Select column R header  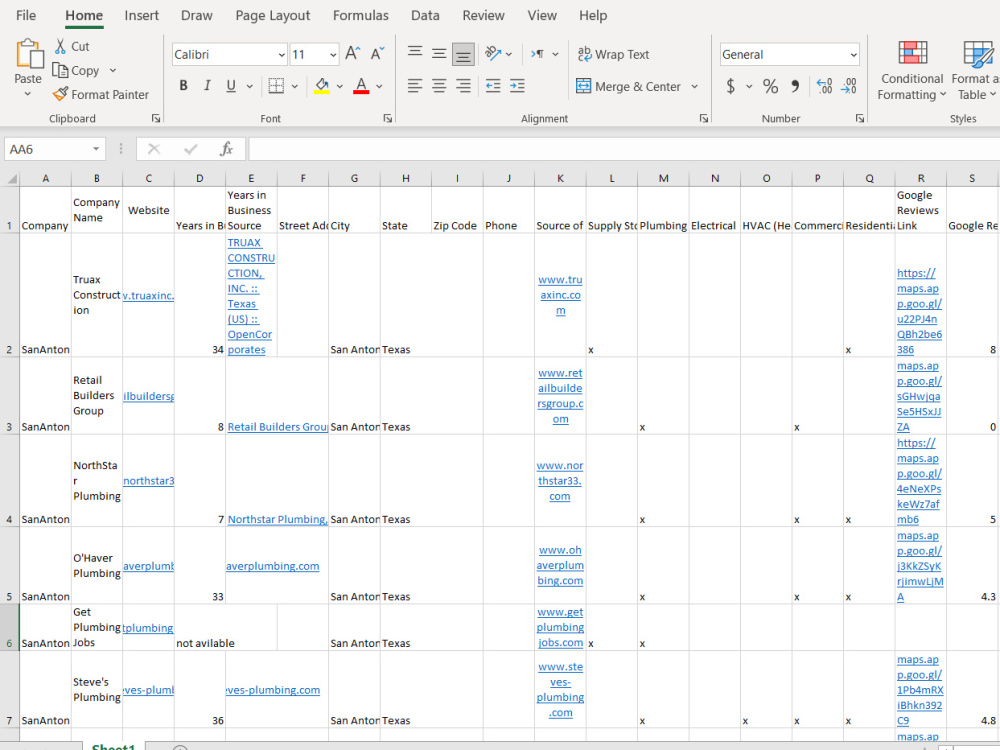920,179
